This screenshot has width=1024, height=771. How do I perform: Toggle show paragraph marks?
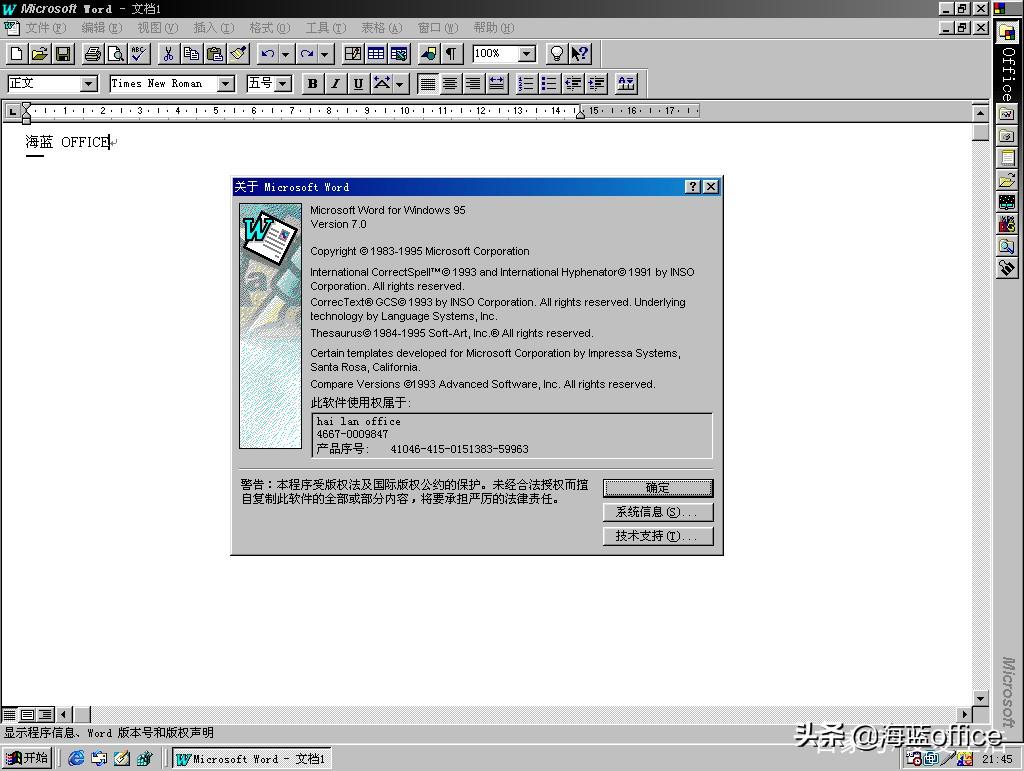[x=451, y=54]
